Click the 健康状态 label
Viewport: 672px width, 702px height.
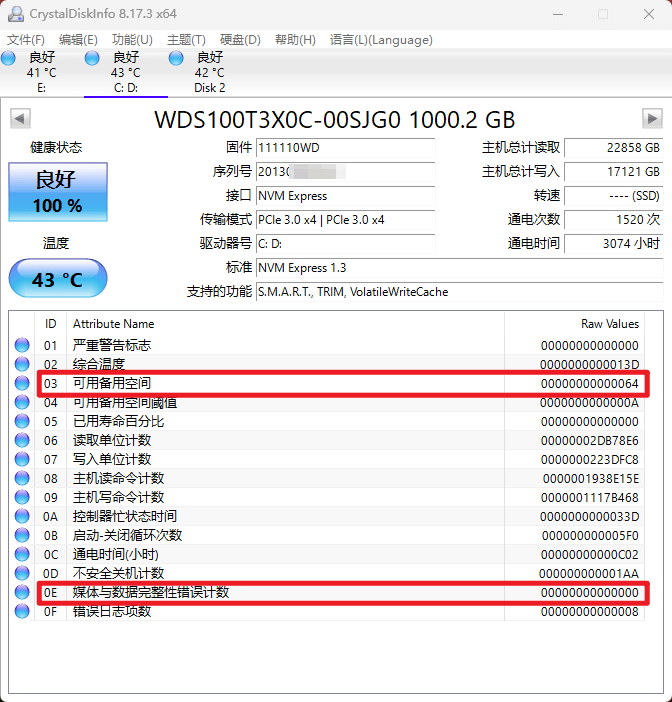(x=56, y=147)
